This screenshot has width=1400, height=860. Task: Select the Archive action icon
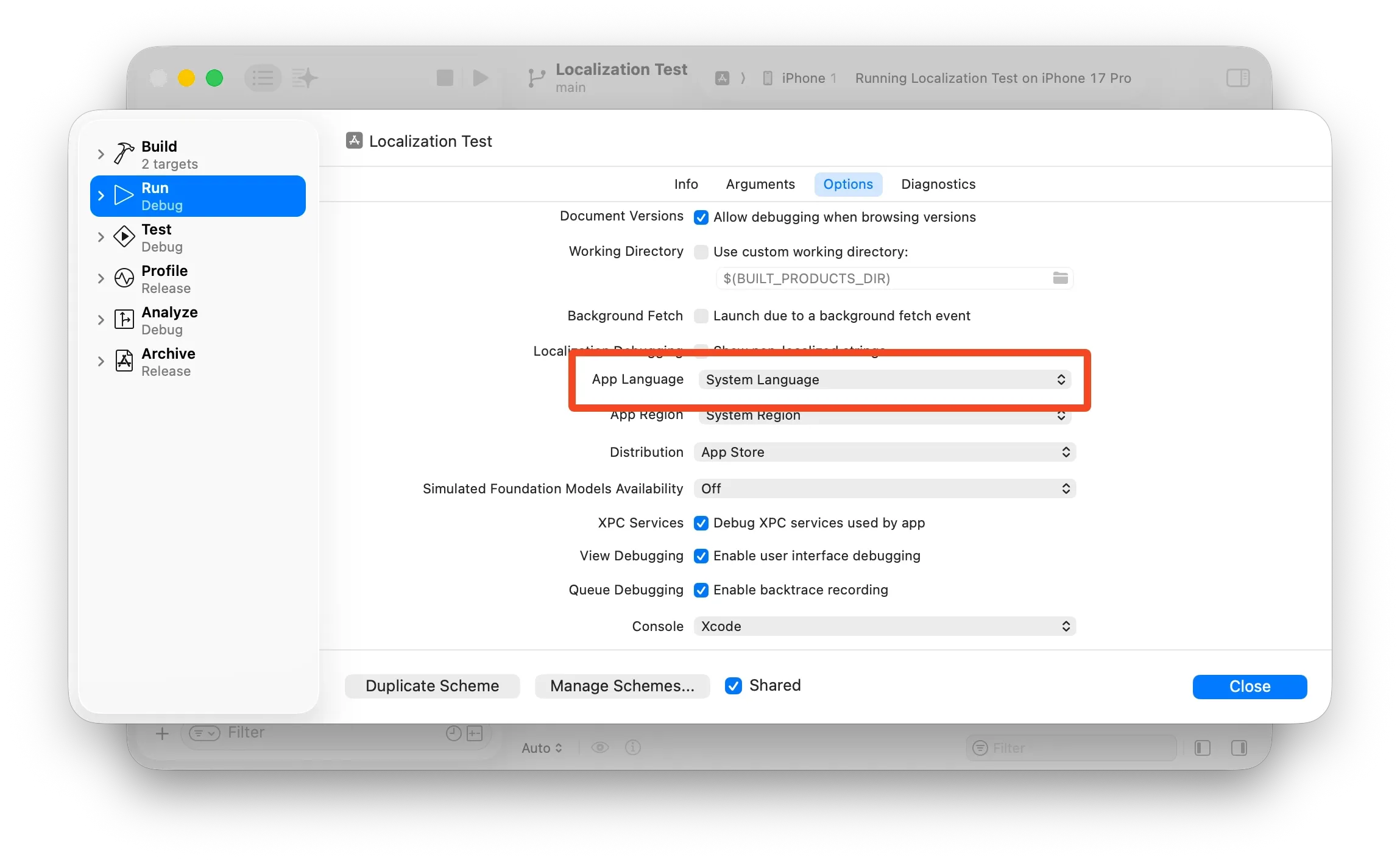click(123, 361)
